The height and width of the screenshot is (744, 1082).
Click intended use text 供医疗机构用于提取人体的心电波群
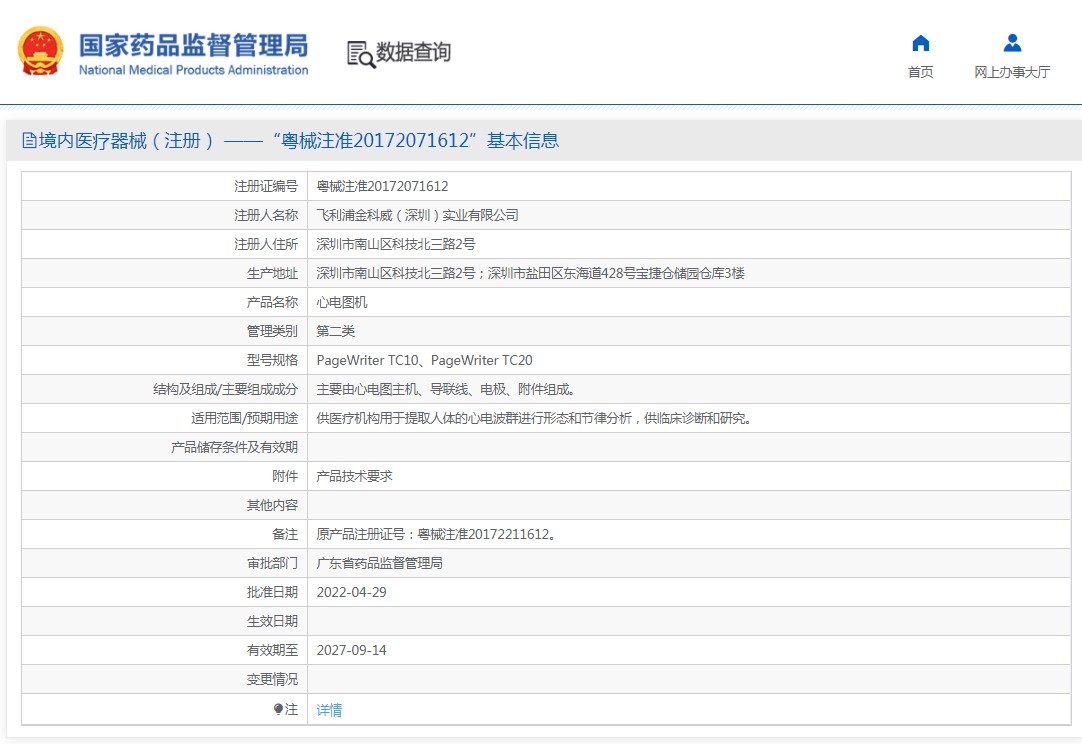534,418
